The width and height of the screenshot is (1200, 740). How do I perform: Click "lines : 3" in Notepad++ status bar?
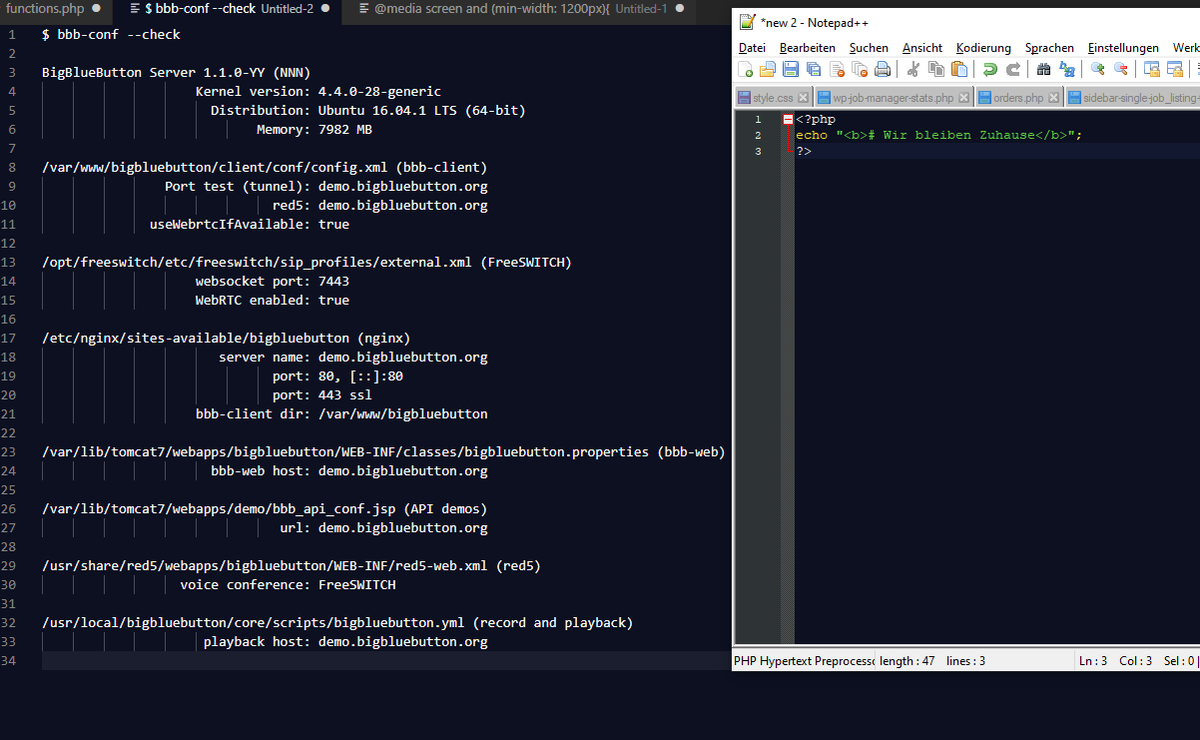pos(966,661)
